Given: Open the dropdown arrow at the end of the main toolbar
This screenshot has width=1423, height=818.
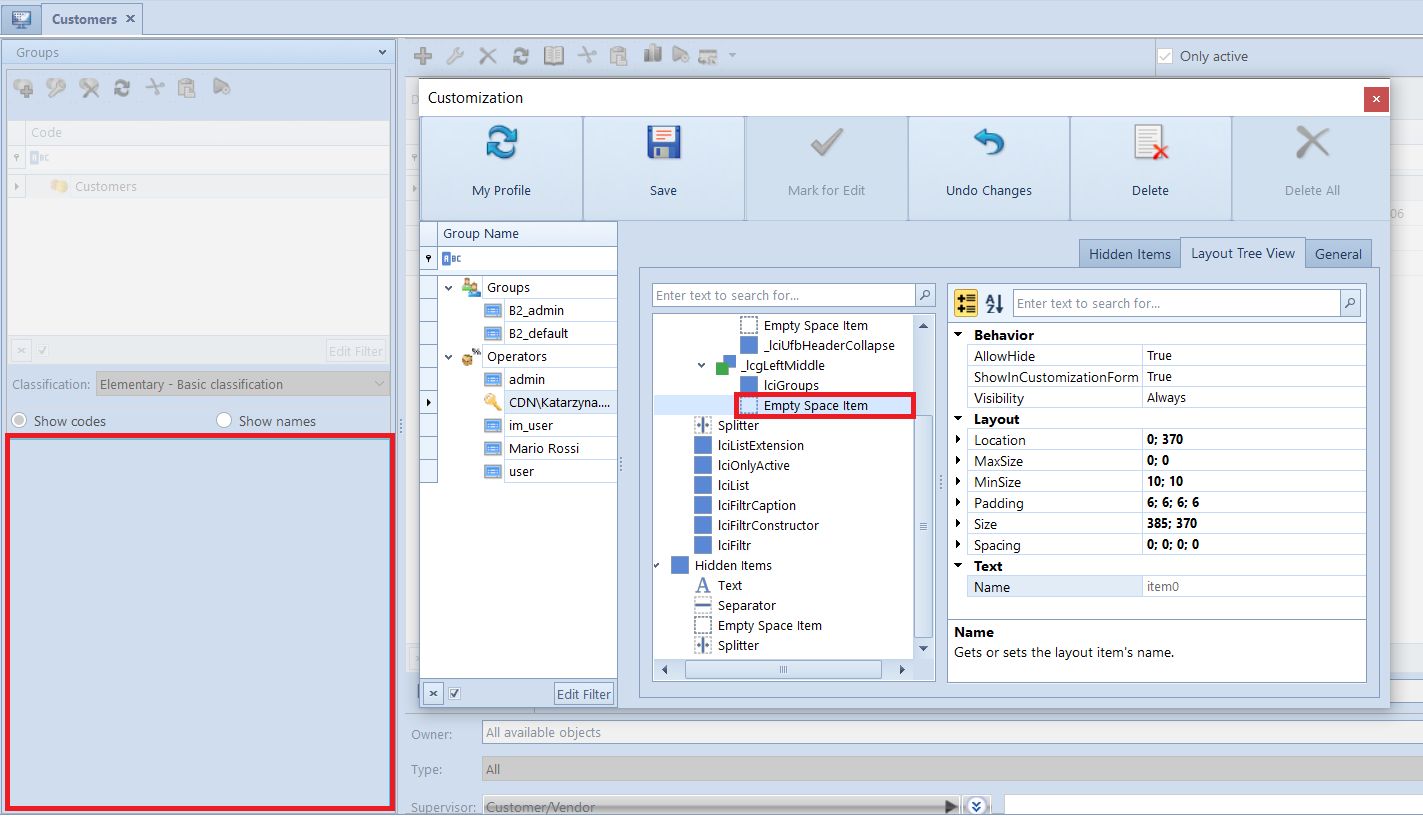Looking at the screenshot, I should tap(732, 56).
